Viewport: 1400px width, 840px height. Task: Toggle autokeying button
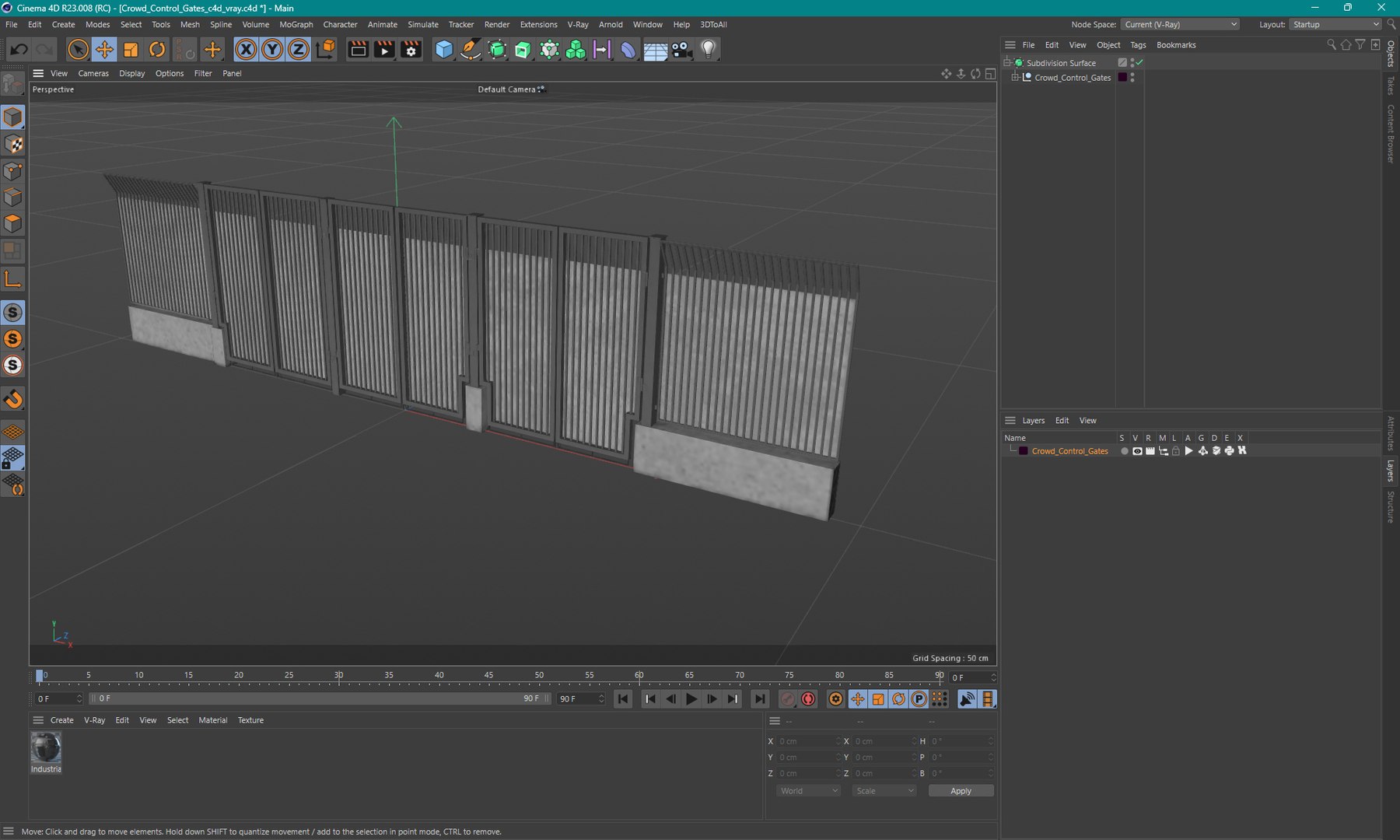coord(808,699)
